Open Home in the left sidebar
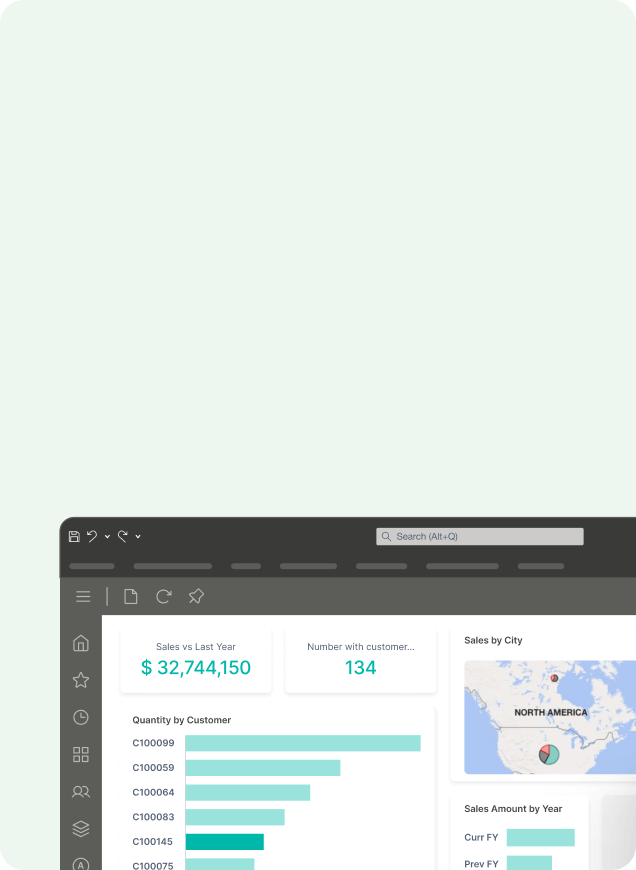This screenshot has height=870, width=636. 81,643
